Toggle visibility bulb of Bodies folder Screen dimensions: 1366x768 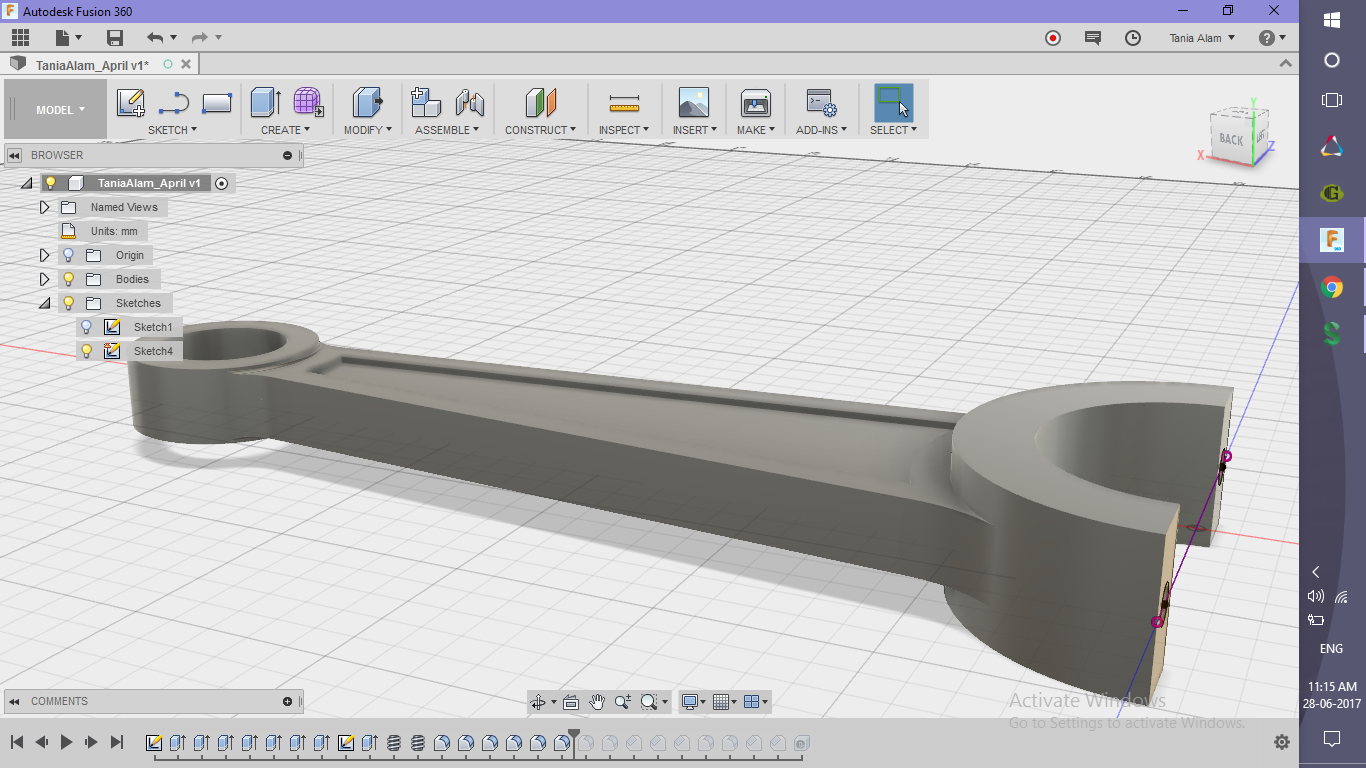pyautogui.click(x=69, y=279)
